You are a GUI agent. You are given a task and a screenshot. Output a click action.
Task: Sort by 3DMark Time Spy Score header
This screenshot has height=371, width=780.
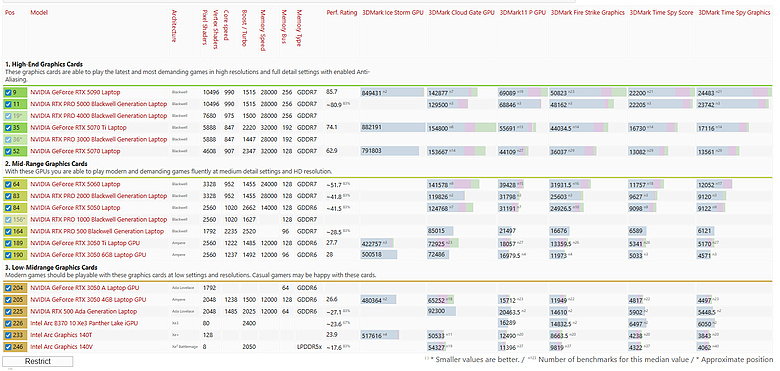coord(662,12)
